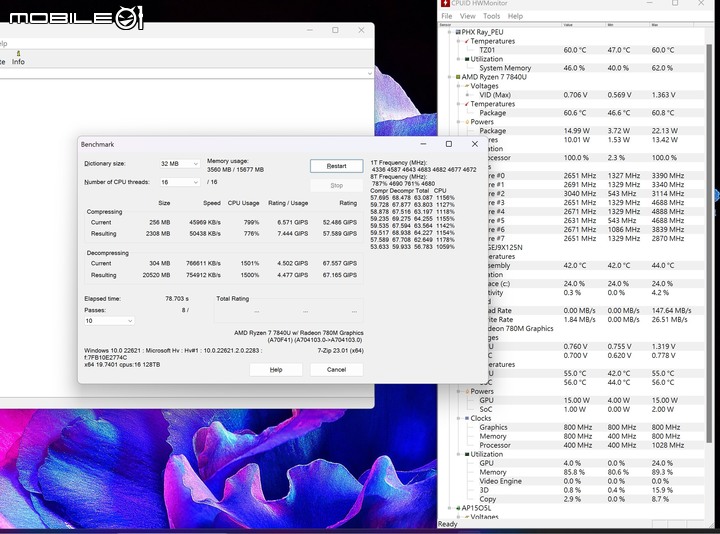This screenshot has height=534, width=720.
Task: Open the 7-Zip address bar dropdown arrow
Action: [x=370, y=73]
